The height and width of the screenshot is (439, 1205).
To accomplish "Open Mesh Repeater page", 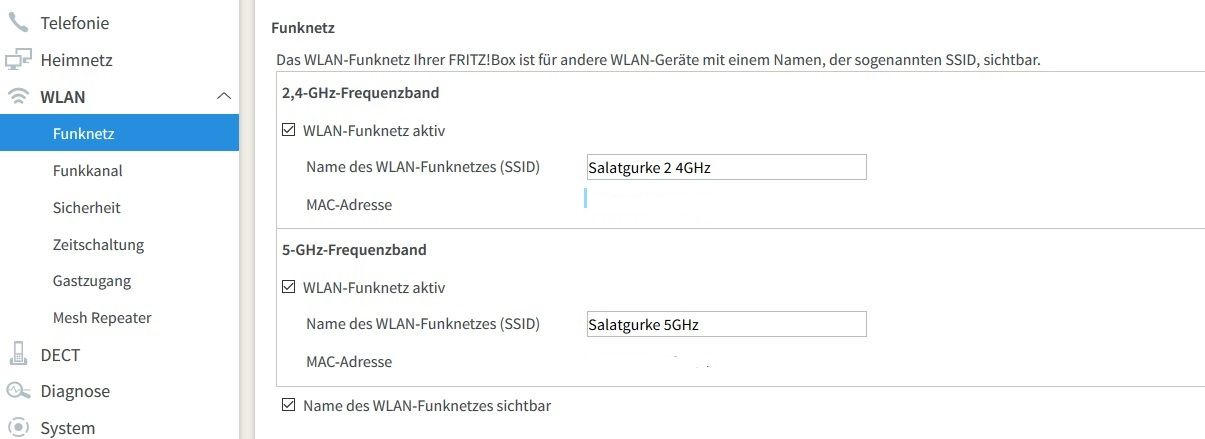I will point(102,318).
